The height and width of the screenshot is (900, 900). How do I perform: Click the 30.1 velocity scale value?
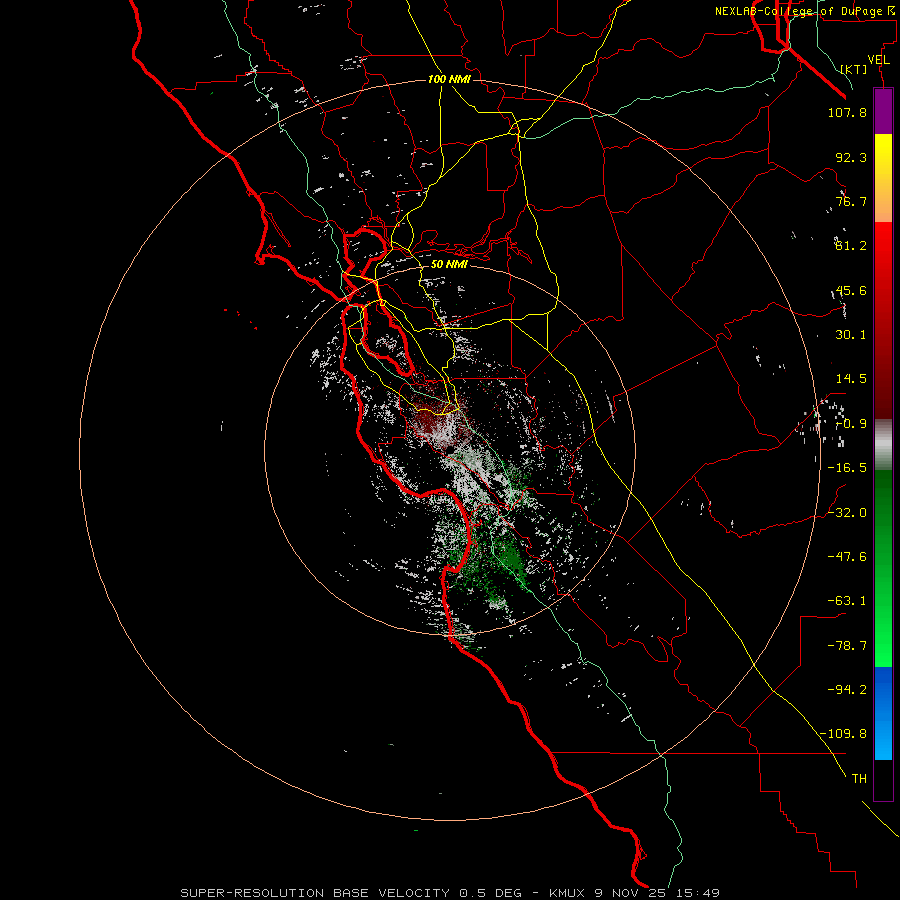pyautogui.click(x=851, y=335)
